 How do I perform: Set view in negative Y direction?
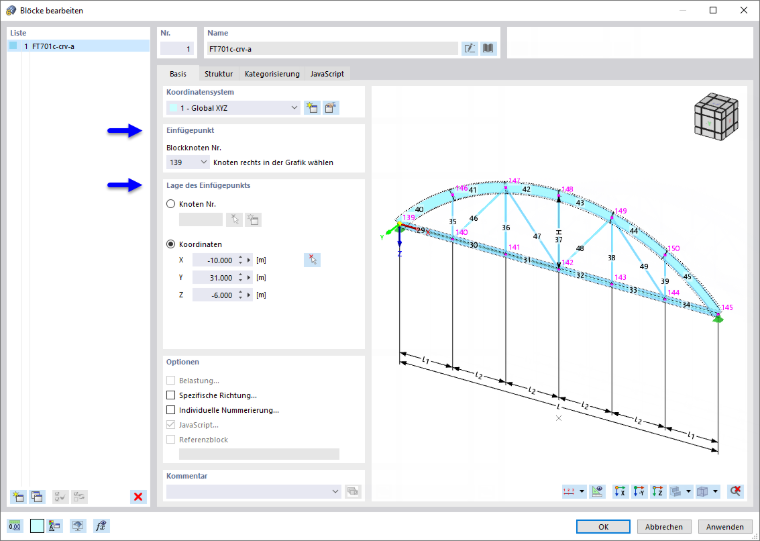(x=639, y=492)
